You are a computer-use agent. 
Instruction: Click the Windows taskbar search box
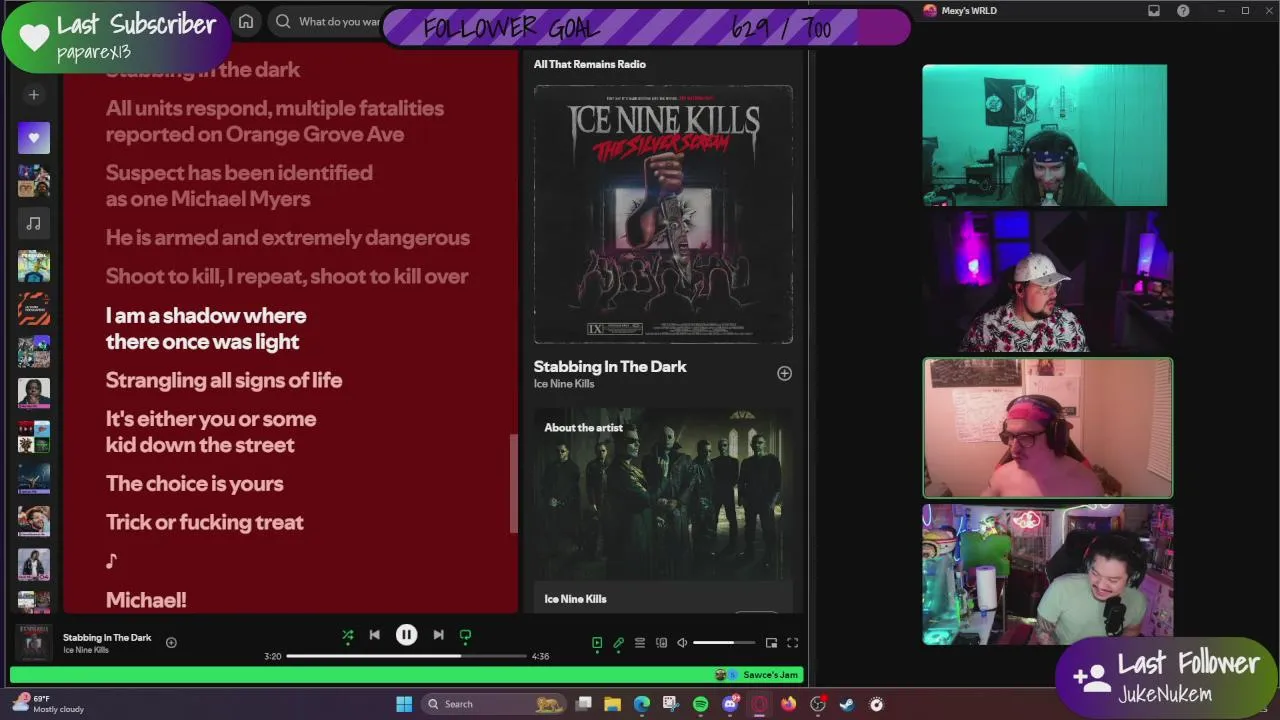494,704
